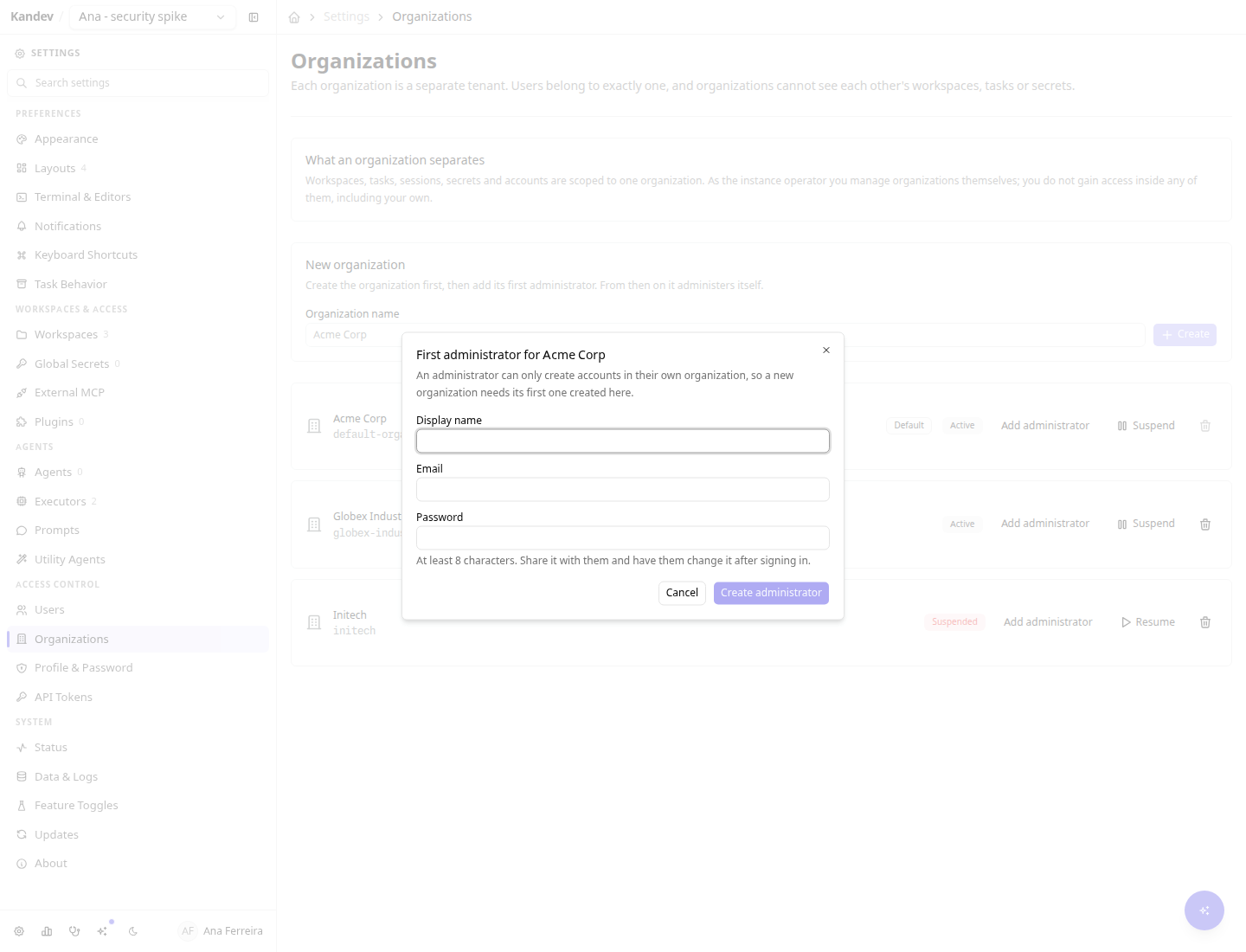Screen dimensions: 1246x952
Task: Open the floating AI assistant button
Action: click(x=1204, y=910)
